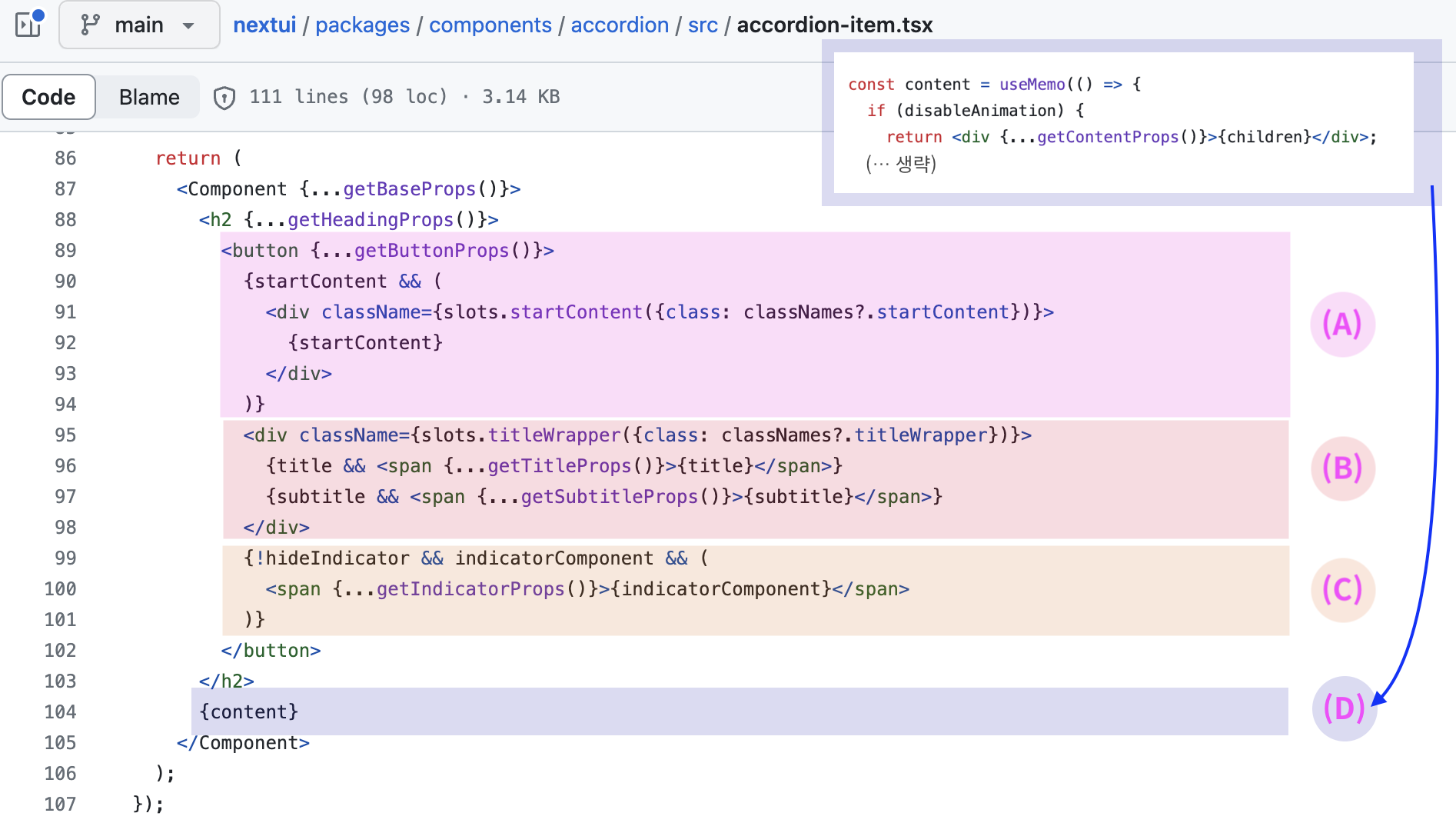Image resolution: width=1456 pixels, height=823 pixels.
Task: Click getSubtitleProps on line 97
Action: (610, 497)
